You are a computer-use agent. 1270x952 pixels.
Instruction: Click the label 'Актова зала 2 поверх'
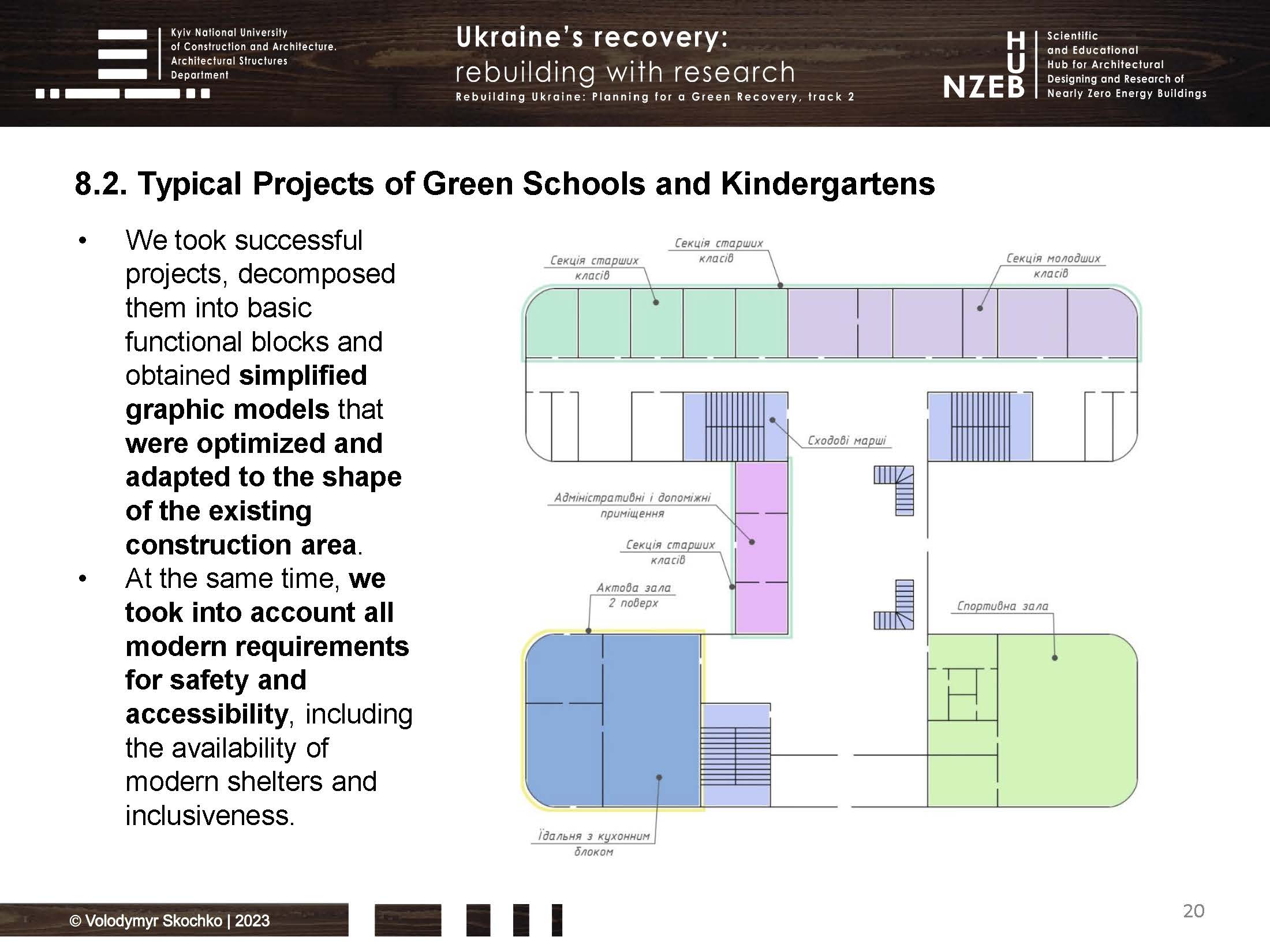click(x=633, y=595)
